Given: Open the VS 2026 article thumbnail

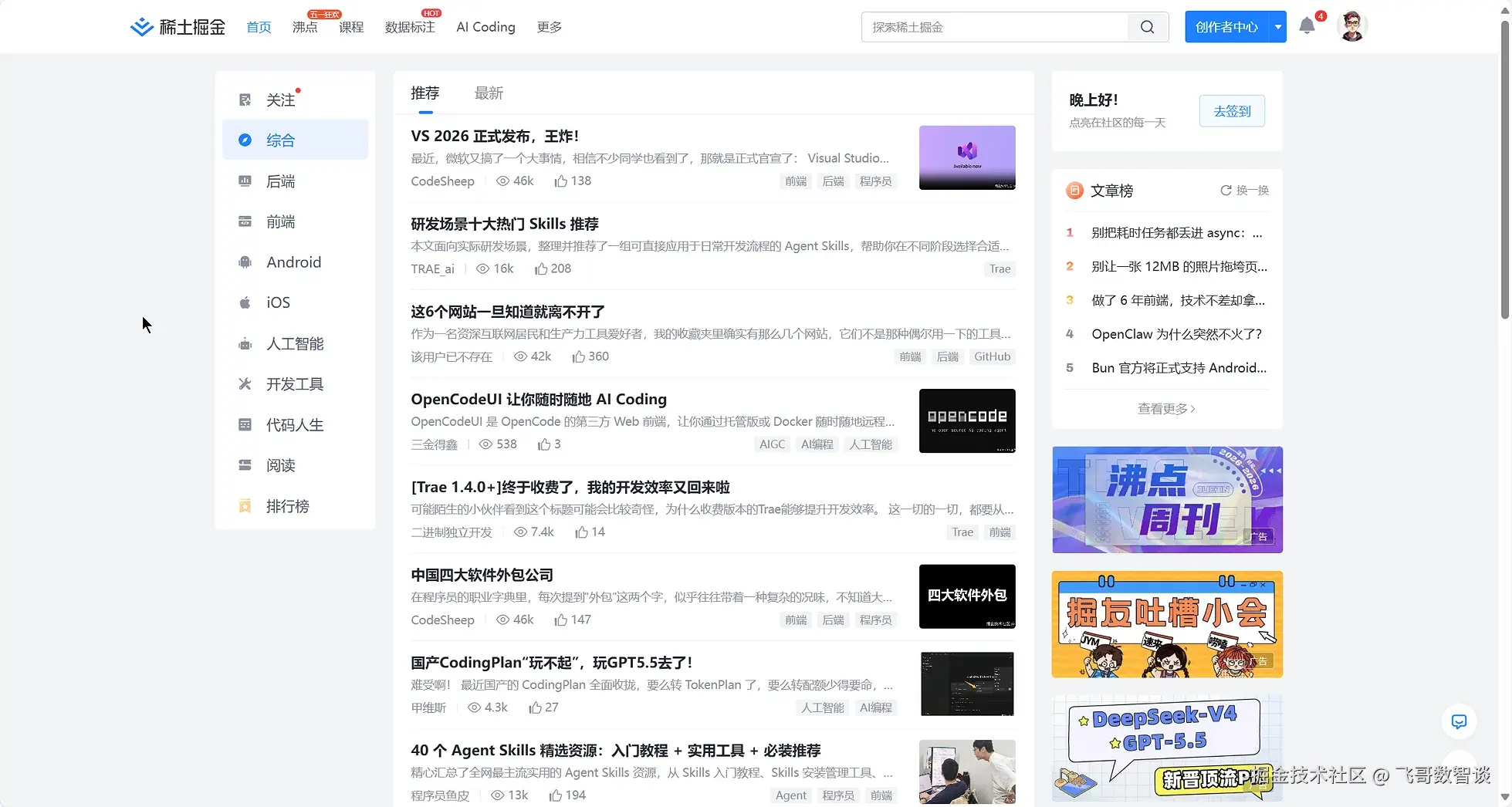Looking at the screenshot, I should pyautogui.click(x=967, y=157).
